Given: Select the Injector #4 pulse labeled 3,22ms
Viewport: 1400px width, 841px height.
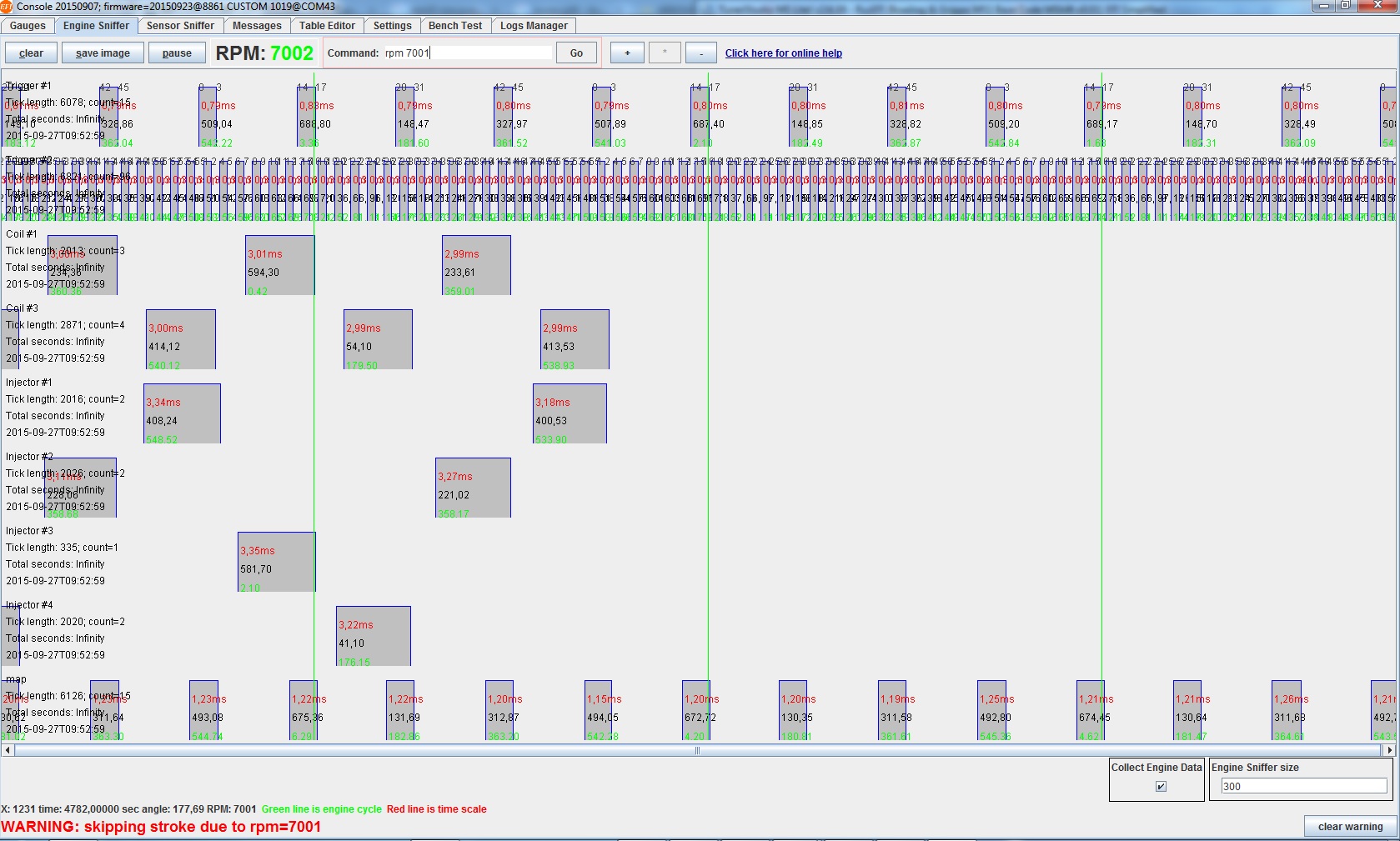Looking at the screenshot, I should click(373, 636).
